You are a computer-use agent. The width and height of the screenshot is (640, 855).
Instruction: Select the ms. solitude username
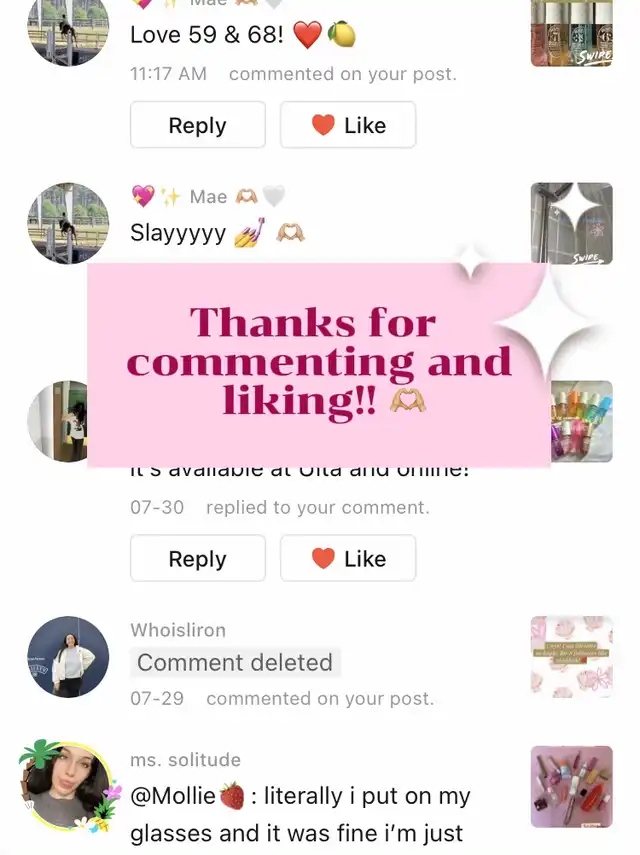[185, 760]
